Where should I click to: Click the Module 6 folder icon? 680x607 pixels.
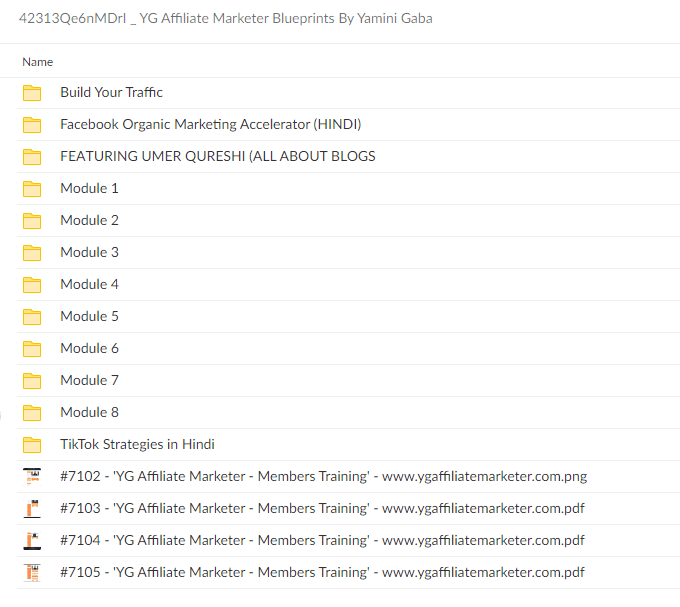point(32,349)
